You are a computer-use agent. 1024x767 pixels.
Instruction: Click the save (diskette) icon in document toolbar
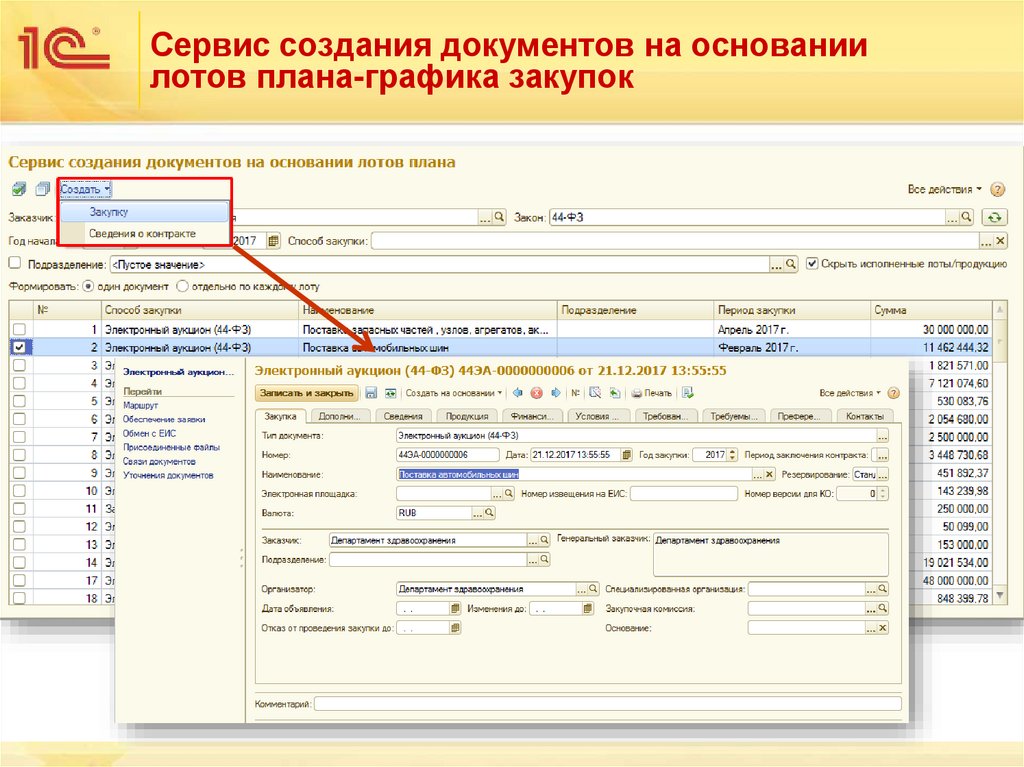tap(371, 392)
